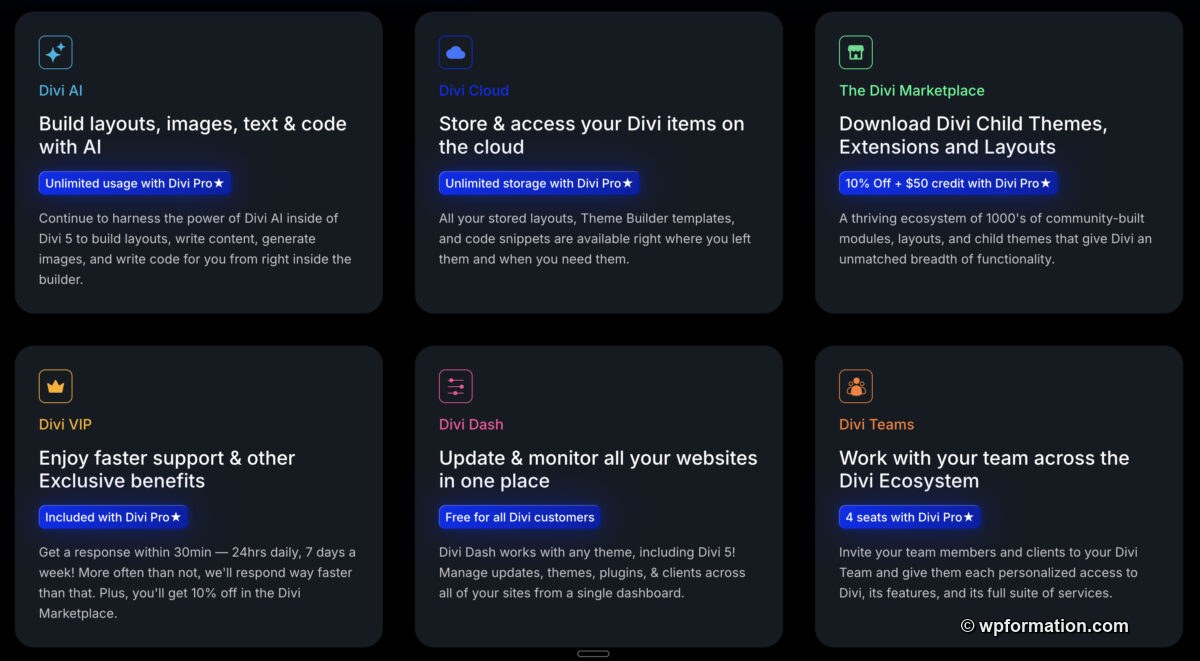Click paragraph 'Continue to harness the power of Divi AI'
The height and width of the screenshot is (661, 1200).
point(195,249)
